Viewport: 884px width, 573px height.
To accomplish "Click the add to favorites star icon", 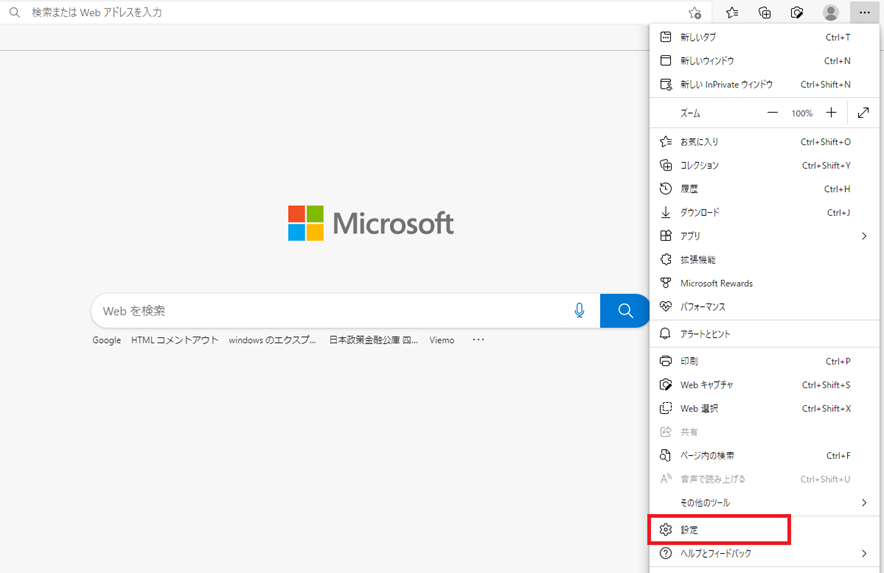I will point(695,12).
